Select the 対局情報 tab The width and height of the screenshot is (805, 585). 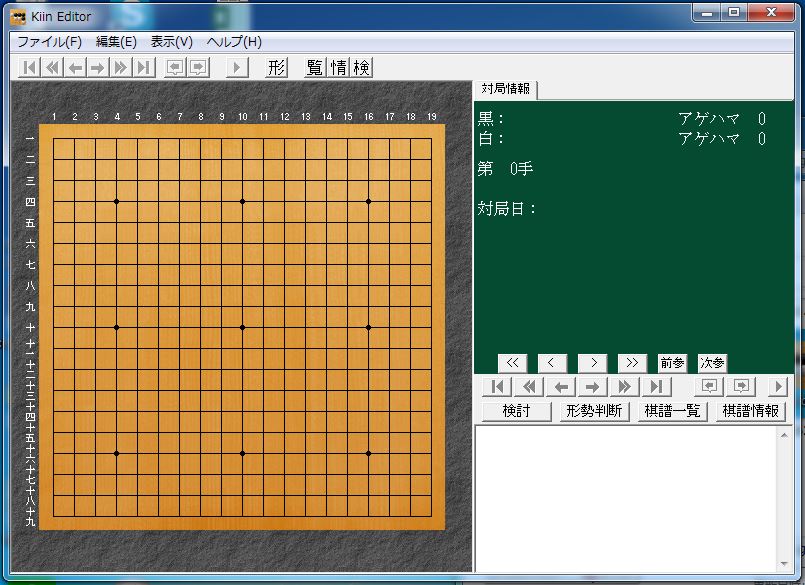click(x=506, y=89)
